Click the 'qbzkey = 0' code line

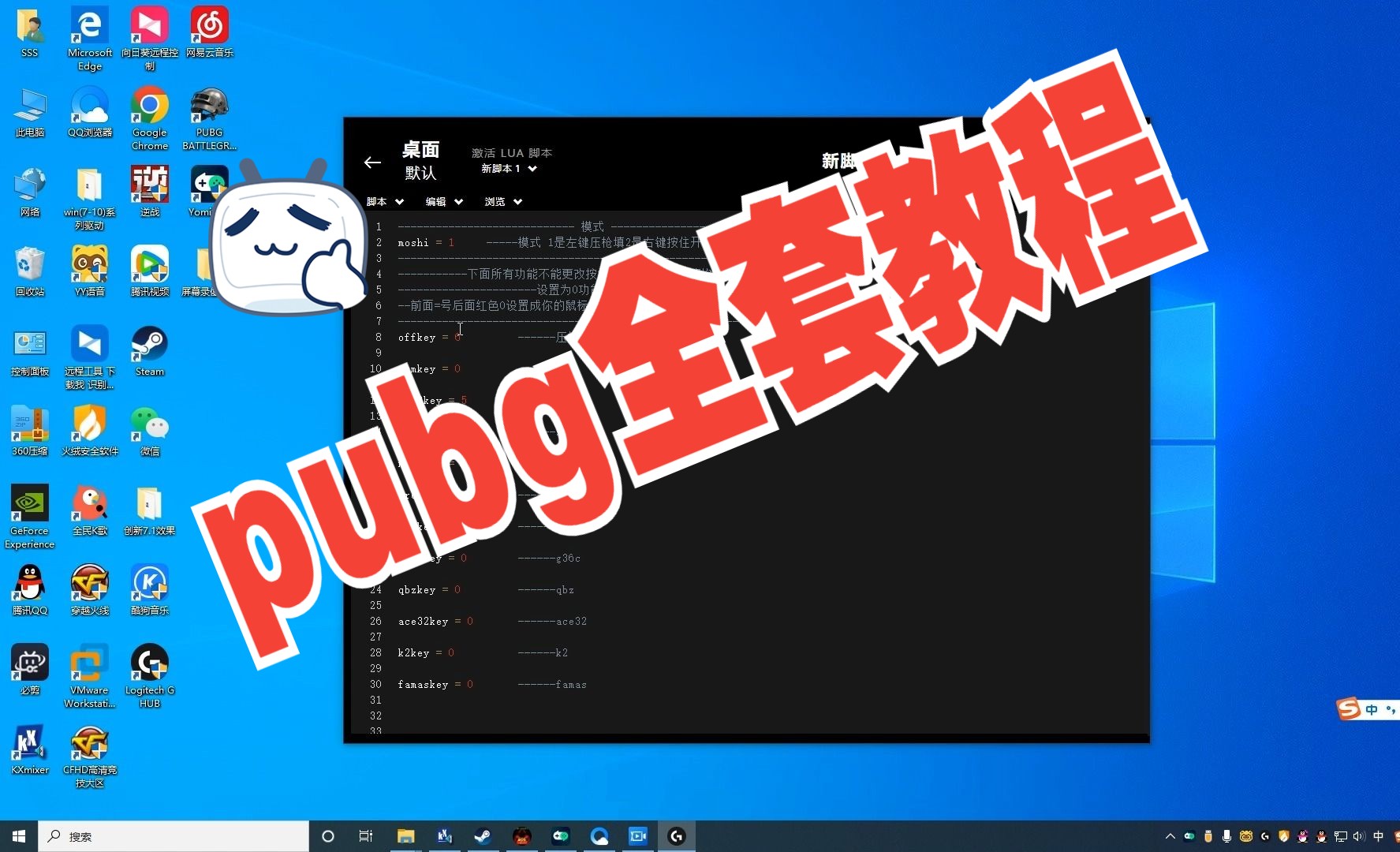tap(429, 589)
